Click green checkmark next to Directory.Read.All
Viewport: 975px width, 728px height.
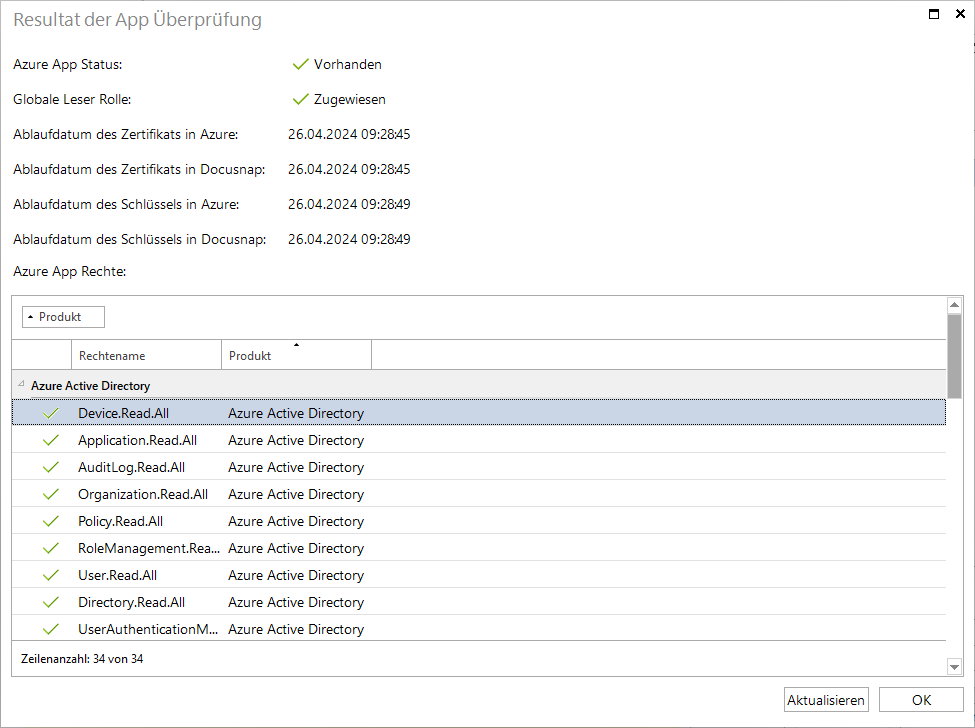pos(51,602)
